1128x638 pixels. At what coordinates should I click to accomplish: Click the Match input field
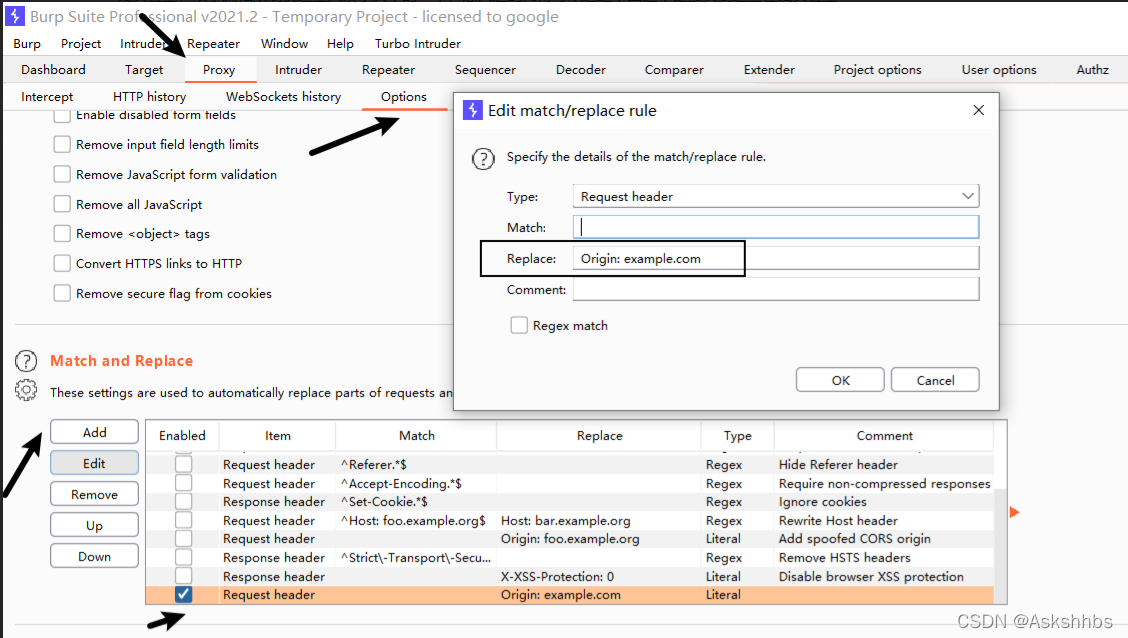[x=776, y=227]
